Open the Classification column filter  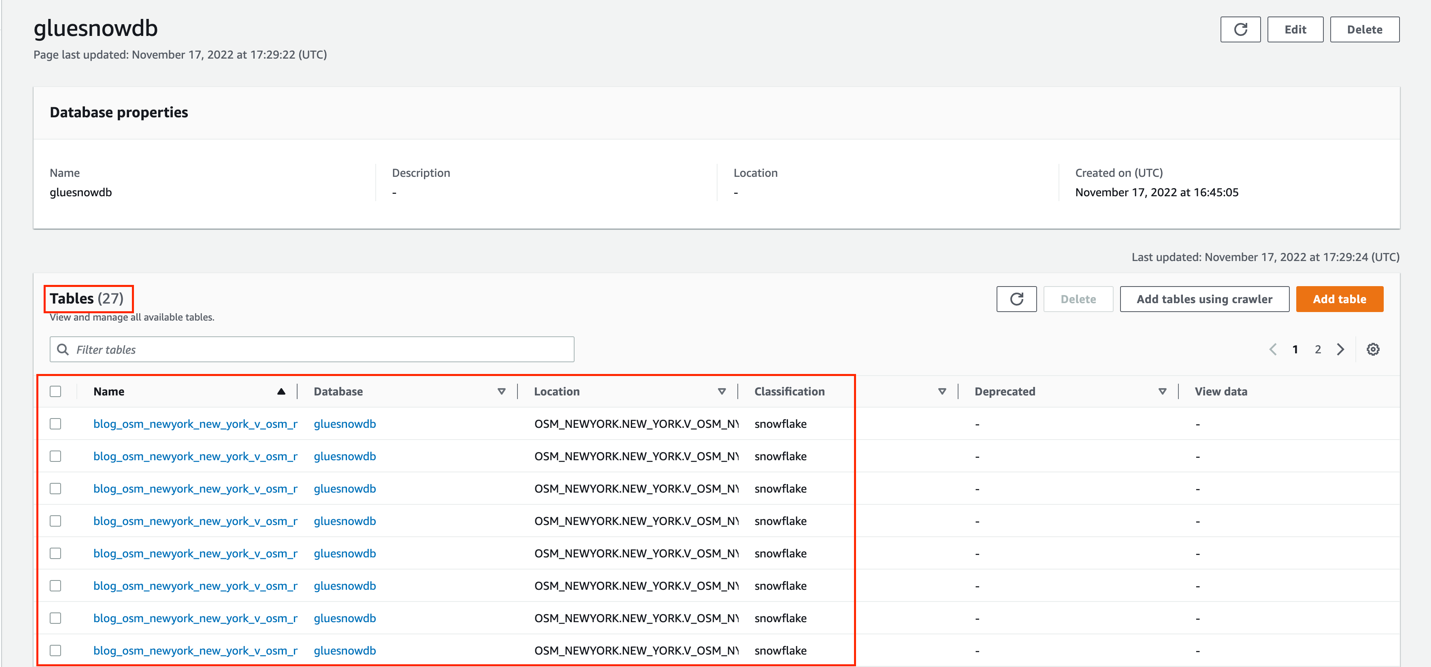[x=942, y=391]
